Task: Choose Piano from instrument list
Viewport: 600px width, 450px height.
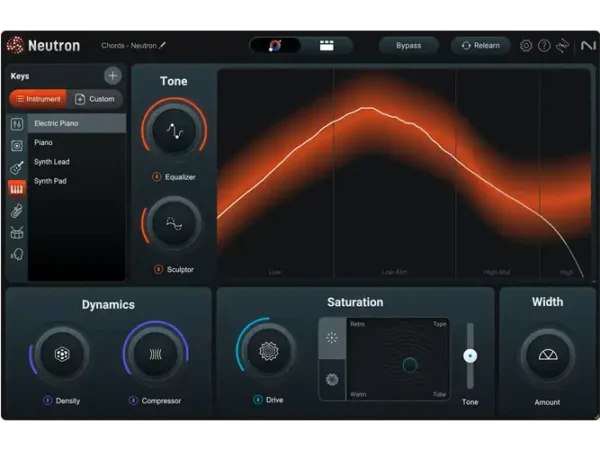Action: (x=77, y=142)
